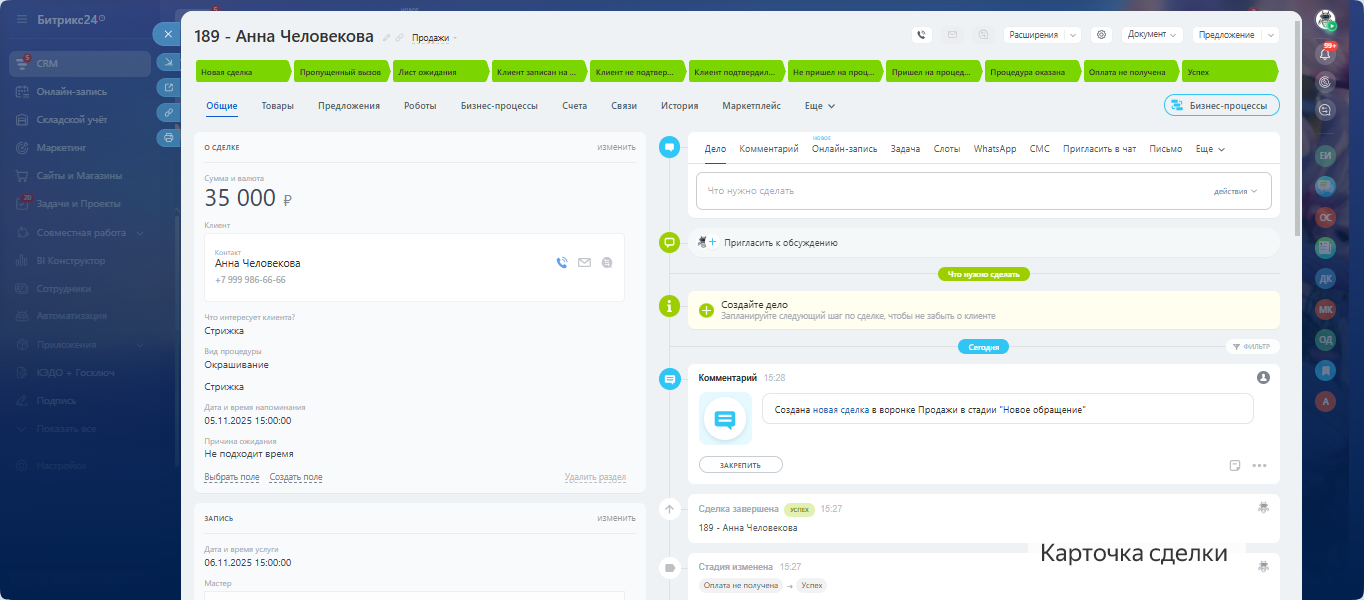Call contact Анна Человекова via phone icon

coord(562,263)
